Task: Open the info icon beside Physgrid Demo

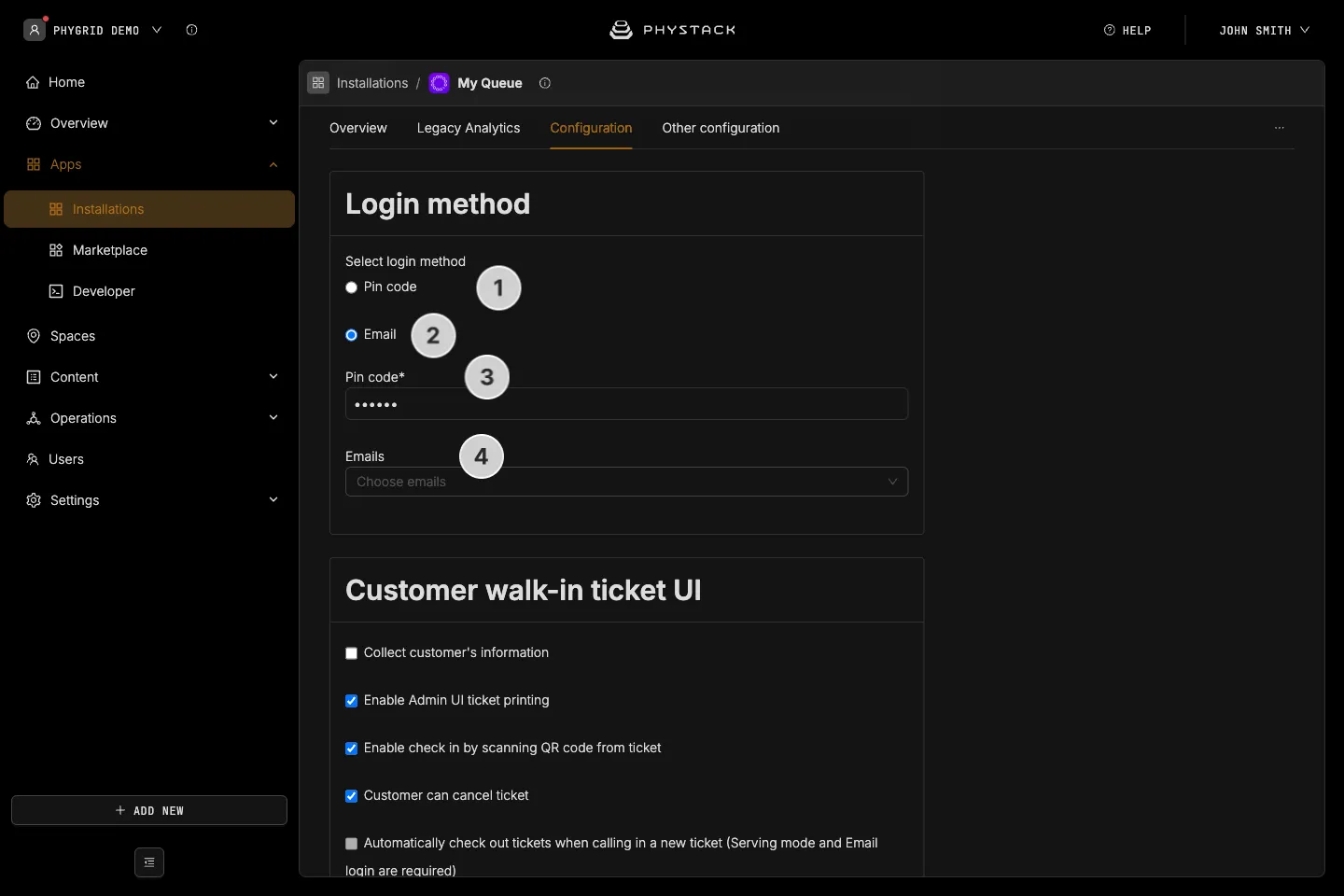Action: coord(191,30)
